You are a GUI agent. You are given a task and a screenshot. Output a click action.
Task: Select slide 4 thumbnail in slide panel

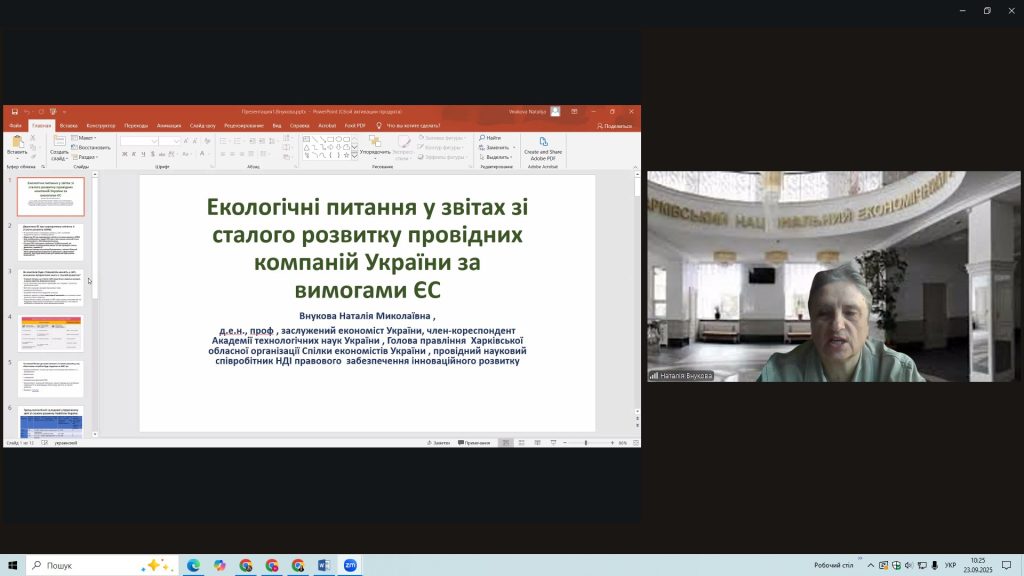pos(51,333)
